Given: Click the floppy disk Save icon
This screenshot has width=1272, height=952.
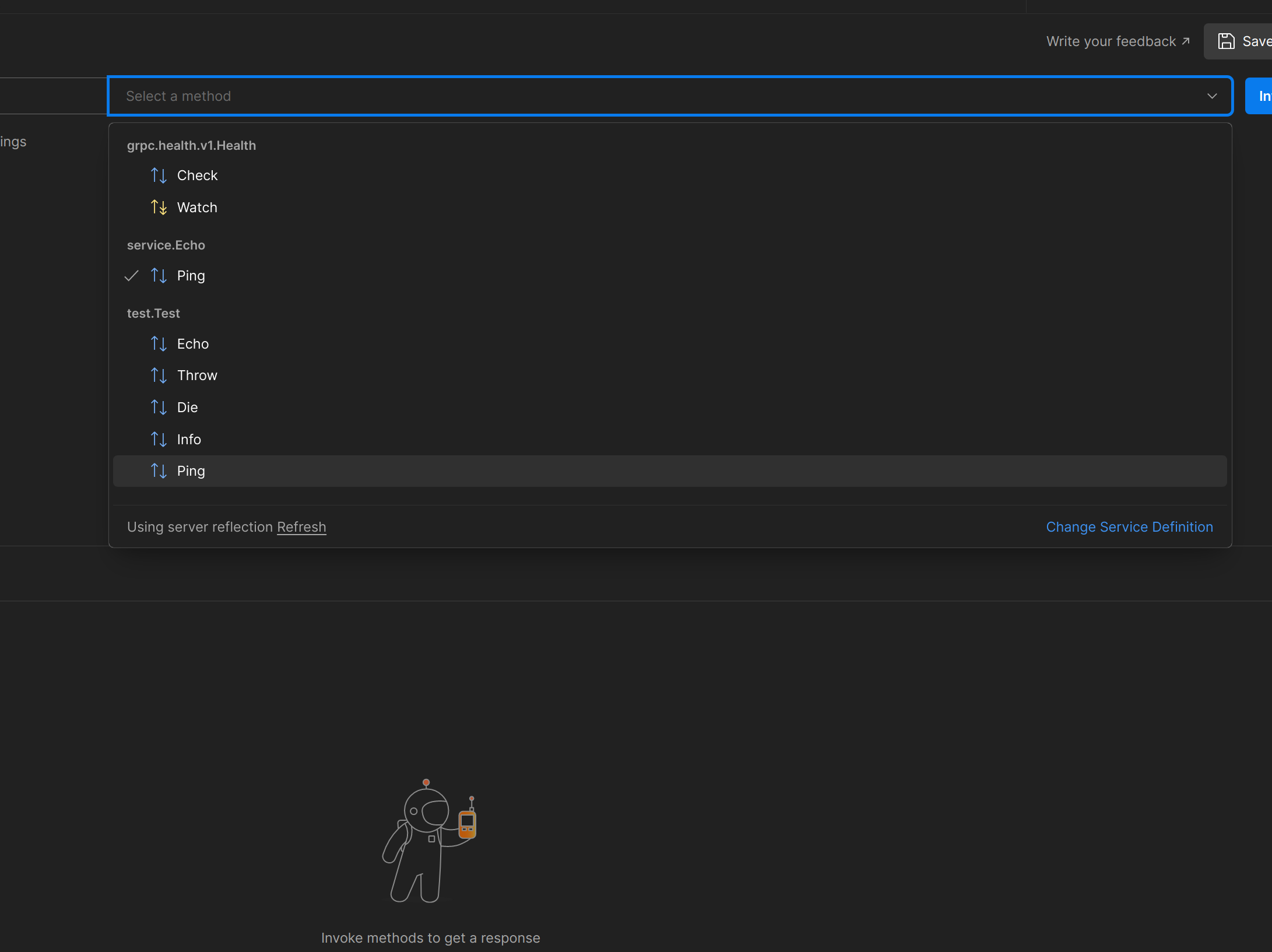Looking at the screenshot, I should point(1226,41).
